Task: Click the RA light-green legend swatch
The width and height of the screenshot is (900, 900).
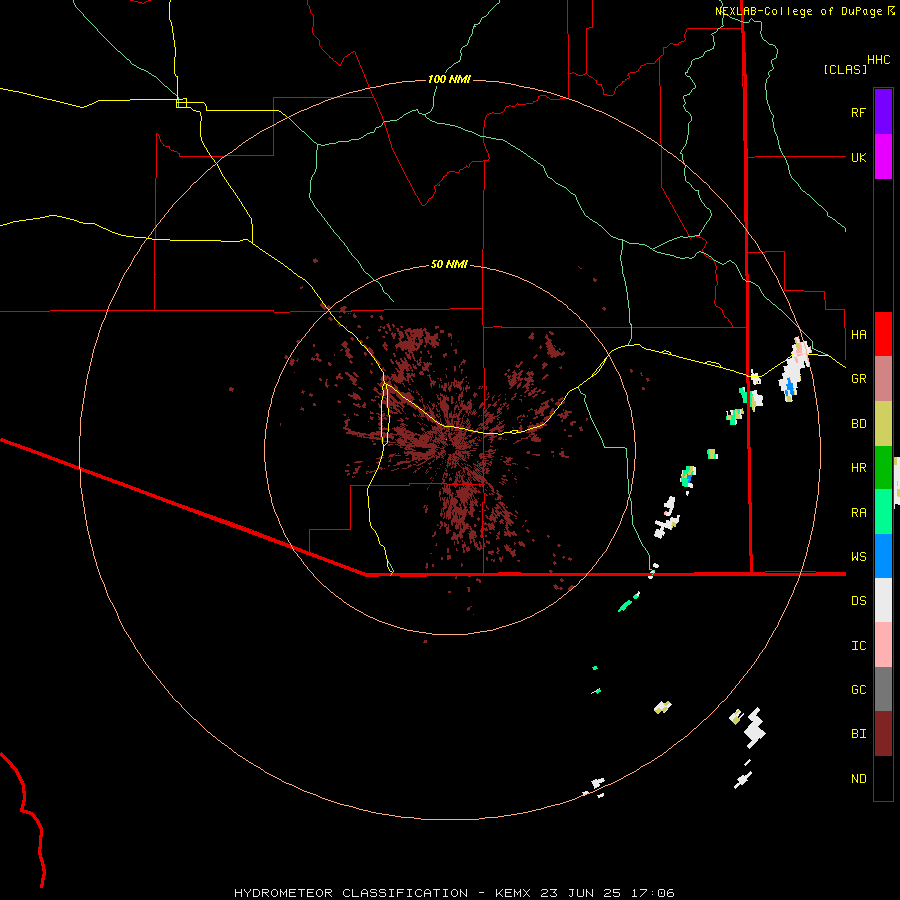Action: (883, 512)
